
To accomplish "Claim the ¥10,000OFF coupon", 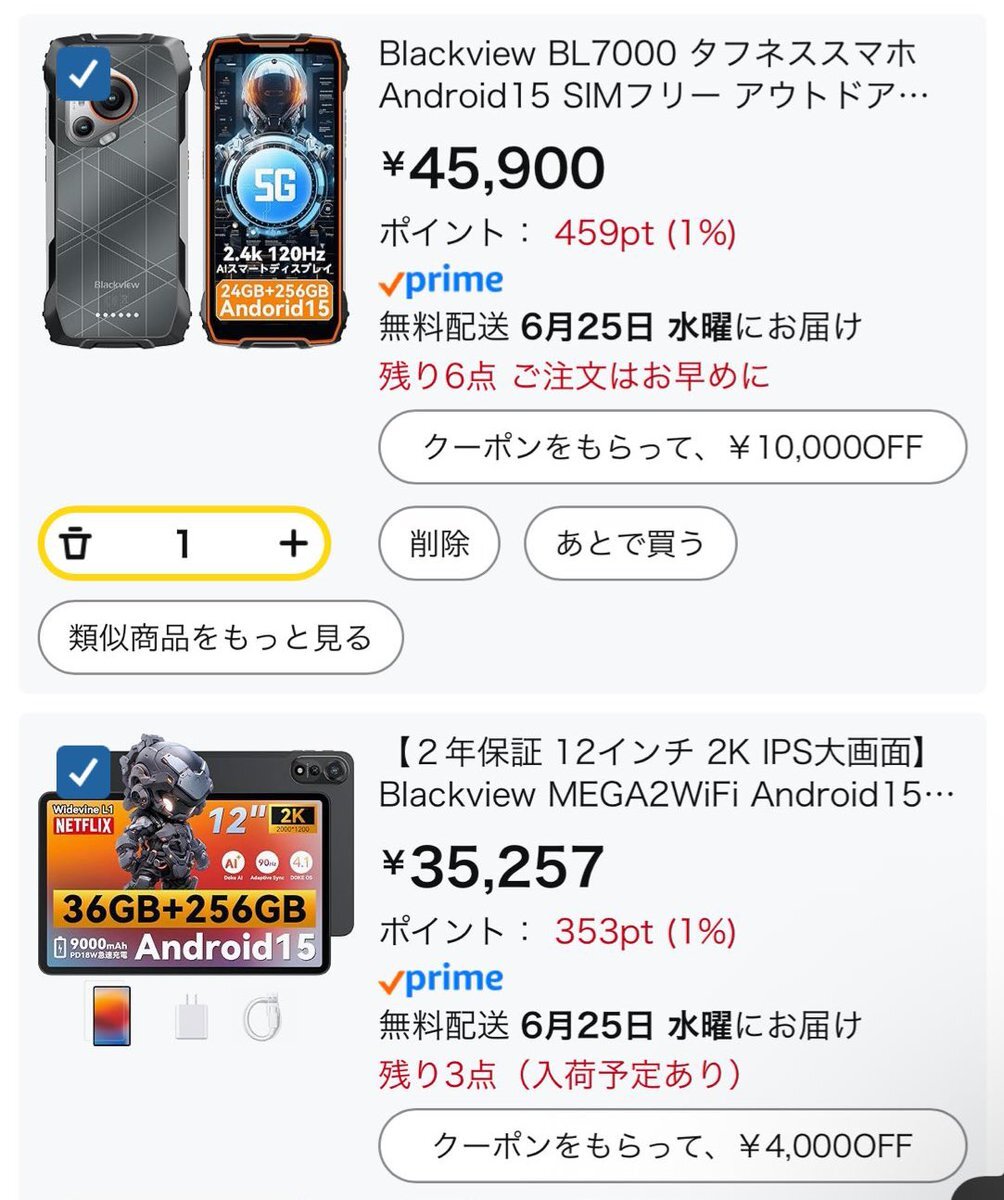I will click(673, 446).
